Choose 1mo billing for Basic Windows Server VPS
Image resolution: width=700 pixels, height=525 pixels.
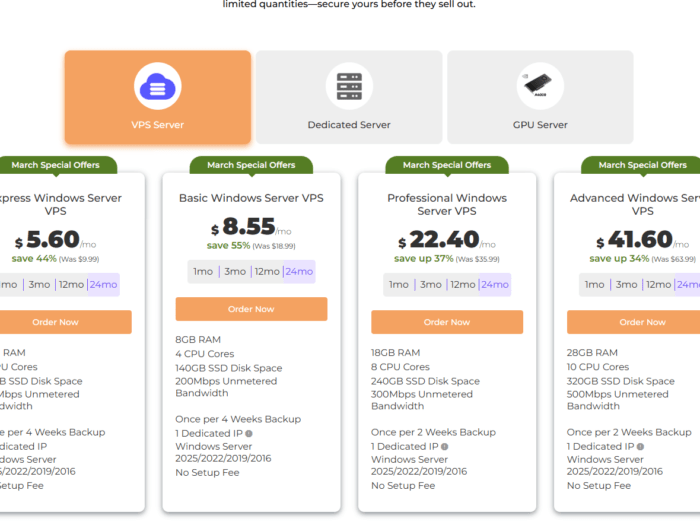pyautogui.click(x=203, y=271)
